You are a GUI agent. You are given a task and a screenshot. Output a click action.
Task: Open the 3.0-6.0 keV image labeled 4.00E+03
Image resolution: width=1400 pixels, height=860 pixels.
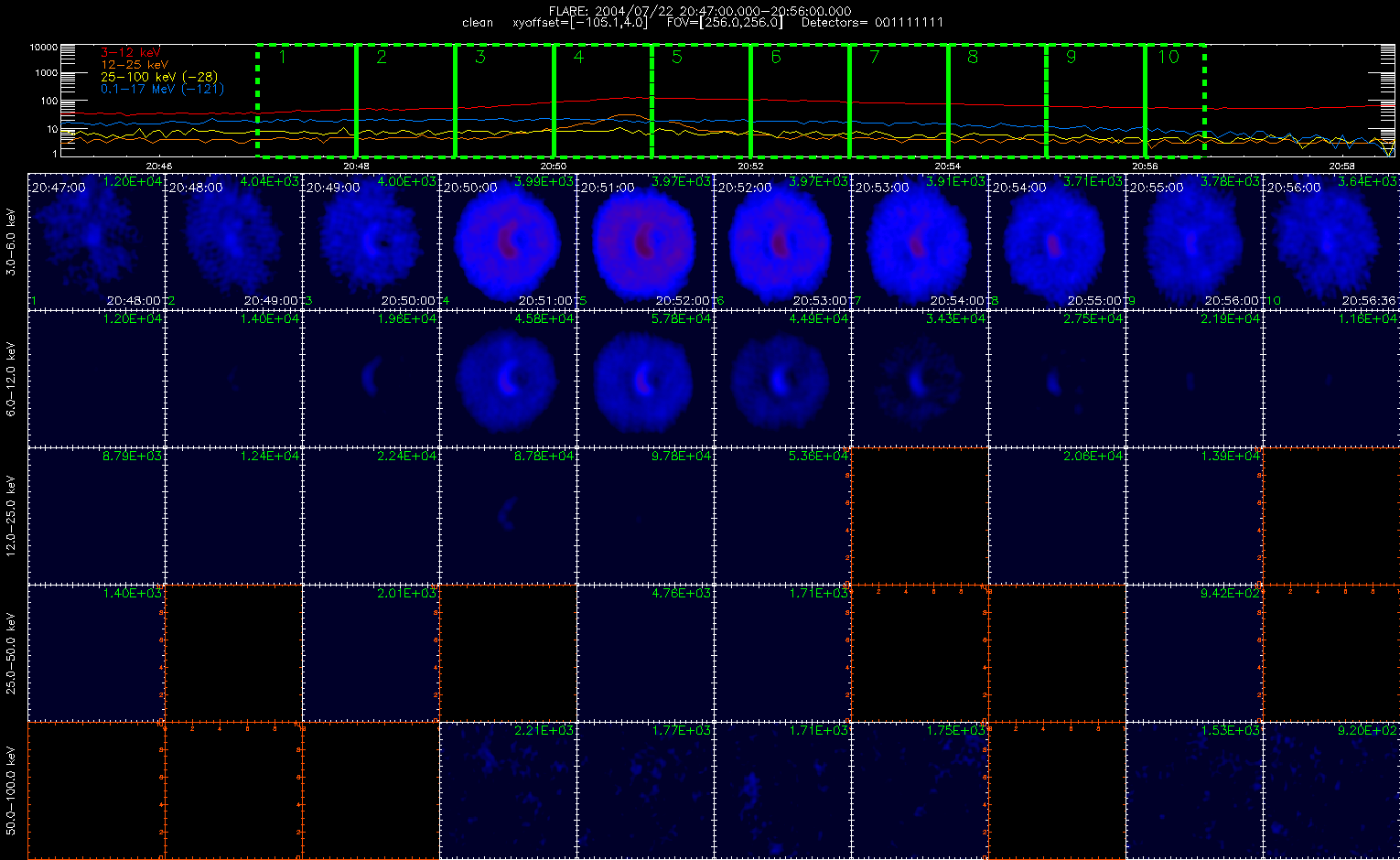[372, 241]
